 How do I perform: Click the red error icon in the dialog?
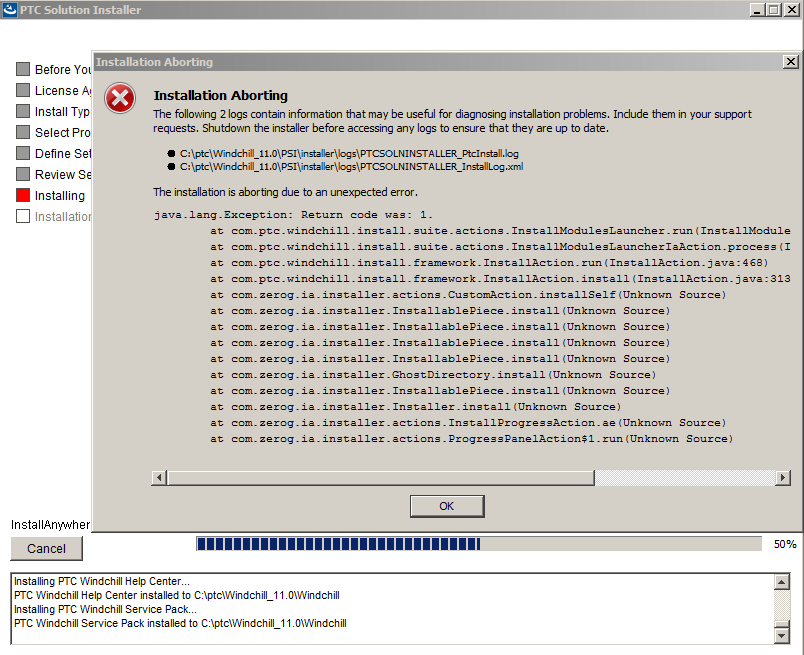point(120,98)
